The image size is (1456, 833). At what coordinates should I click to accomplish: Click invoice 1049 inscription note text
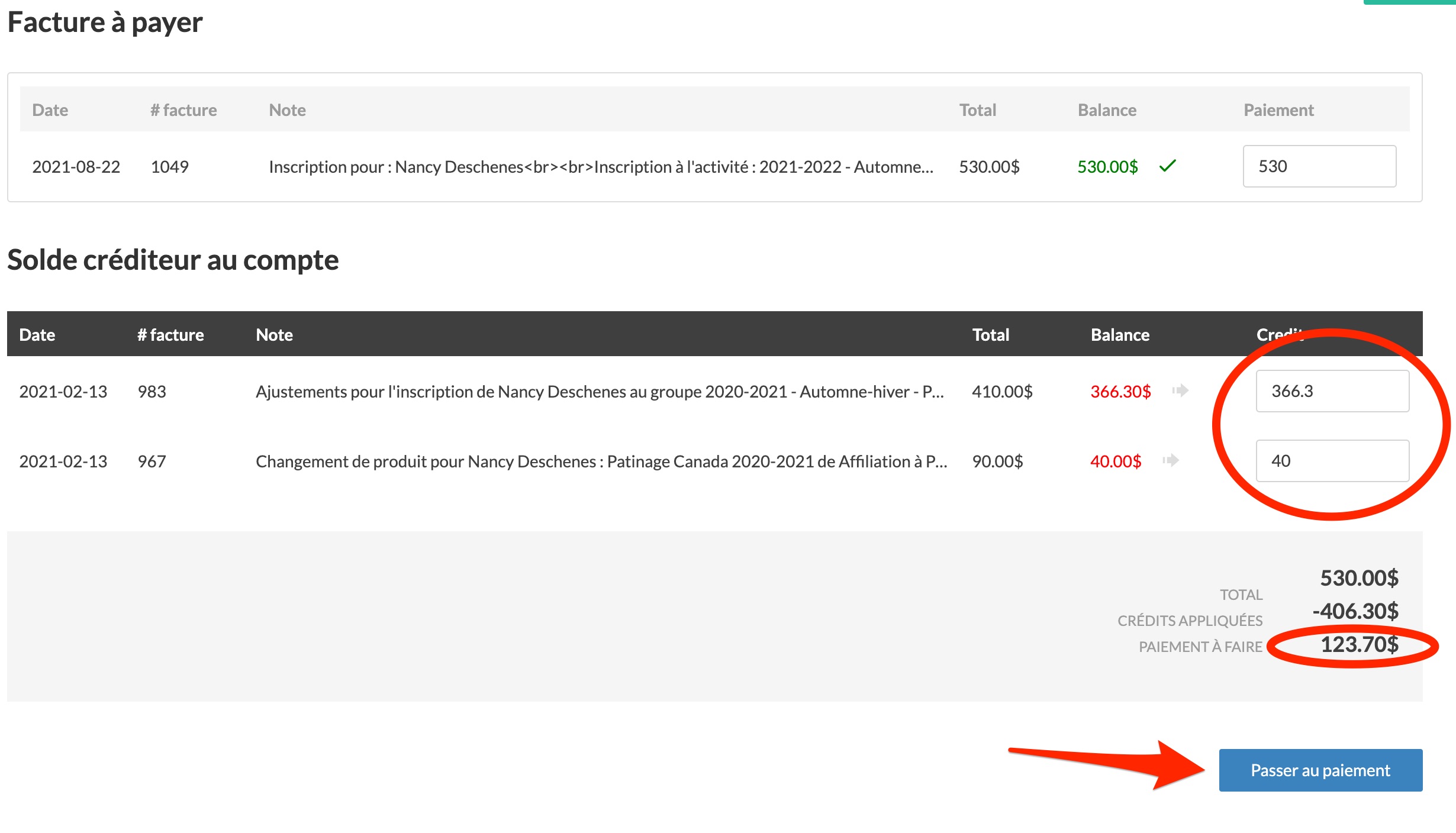600,167
